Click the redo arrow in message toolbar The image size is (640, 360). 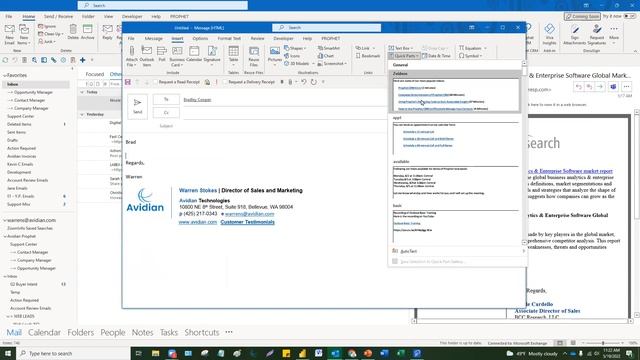pyautogui.click(x=313, y=82)
